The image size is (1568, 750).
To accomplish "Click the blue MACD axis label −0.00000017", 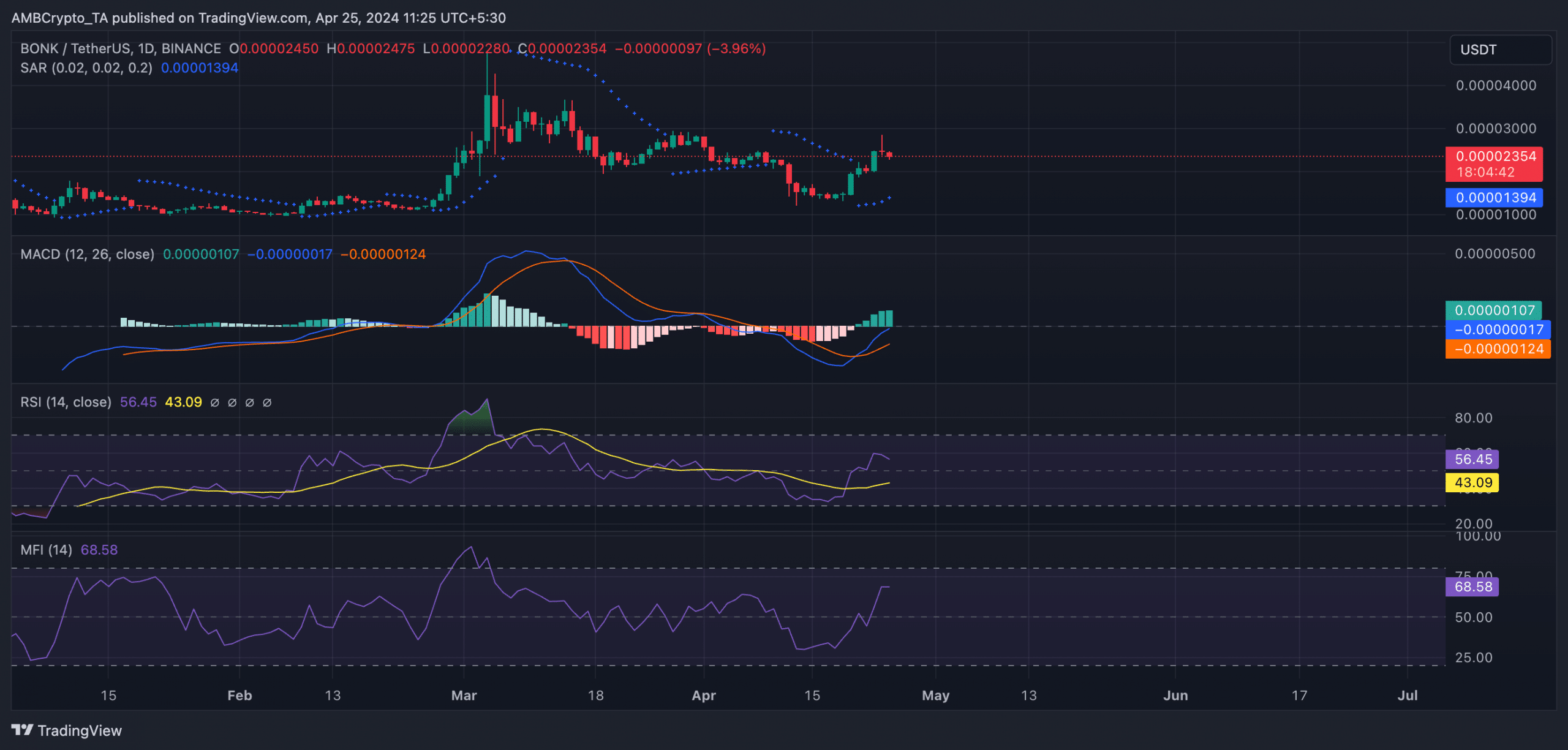I will [1498, 329].
